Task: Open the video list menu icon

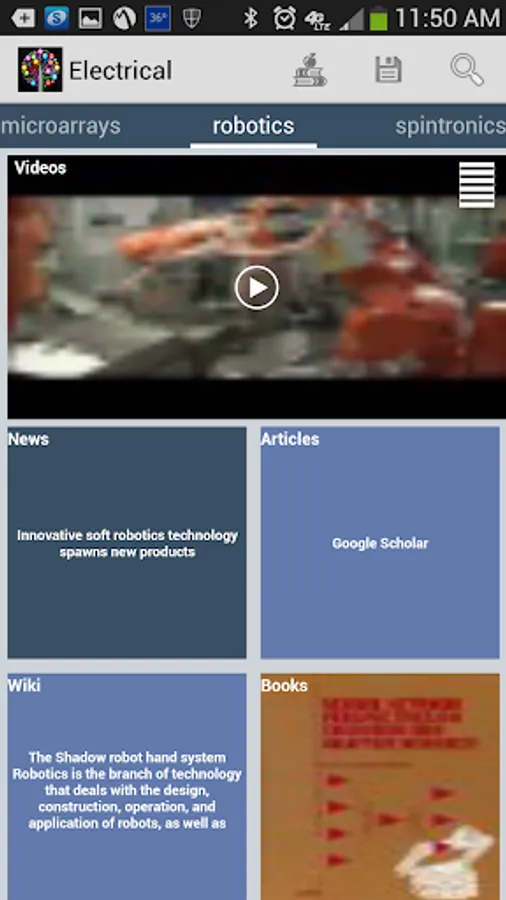Action: (x=477, y=185)
